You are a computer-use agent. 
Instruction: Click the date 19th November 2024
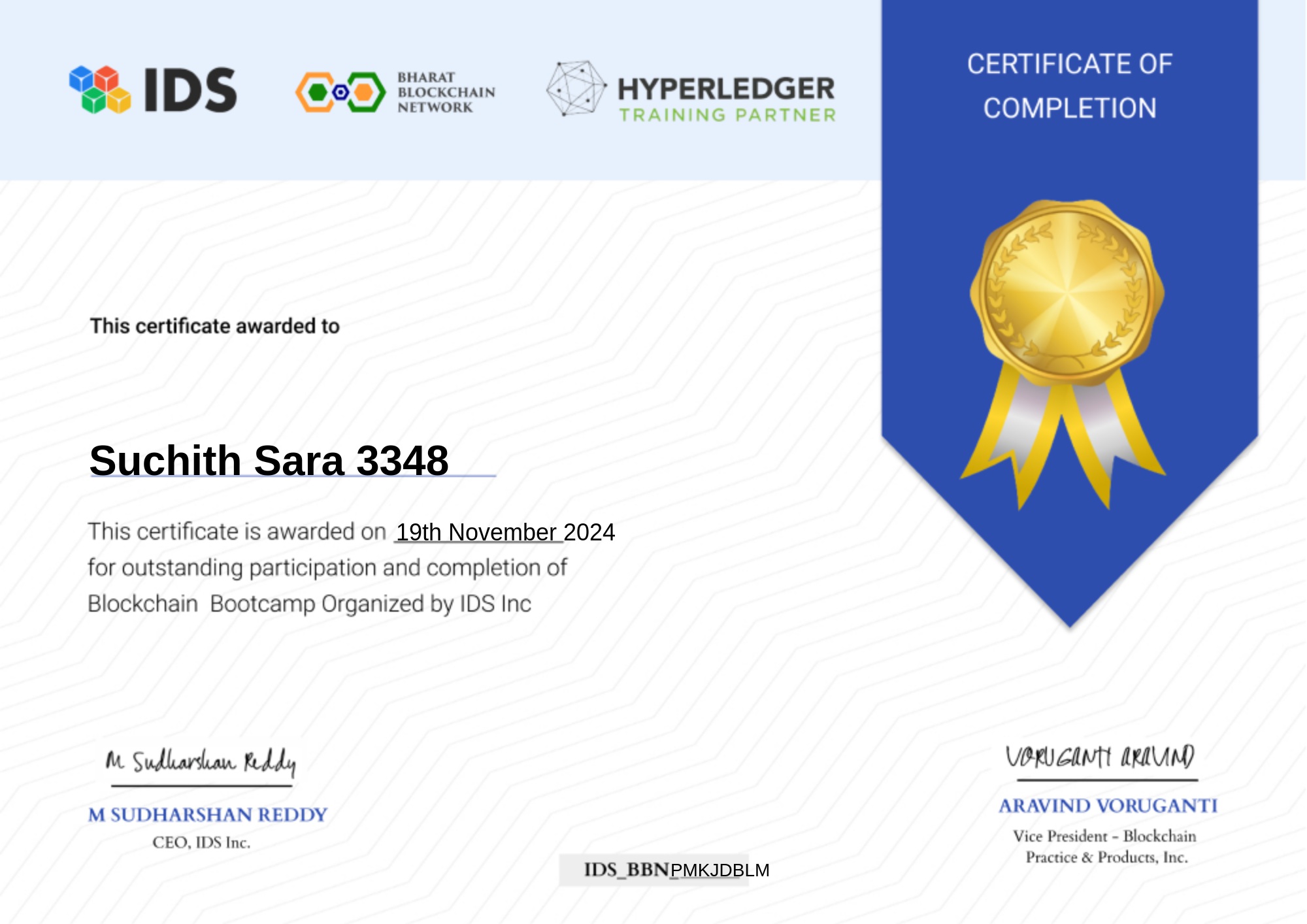pyautogui.click(x=505, y=532)
